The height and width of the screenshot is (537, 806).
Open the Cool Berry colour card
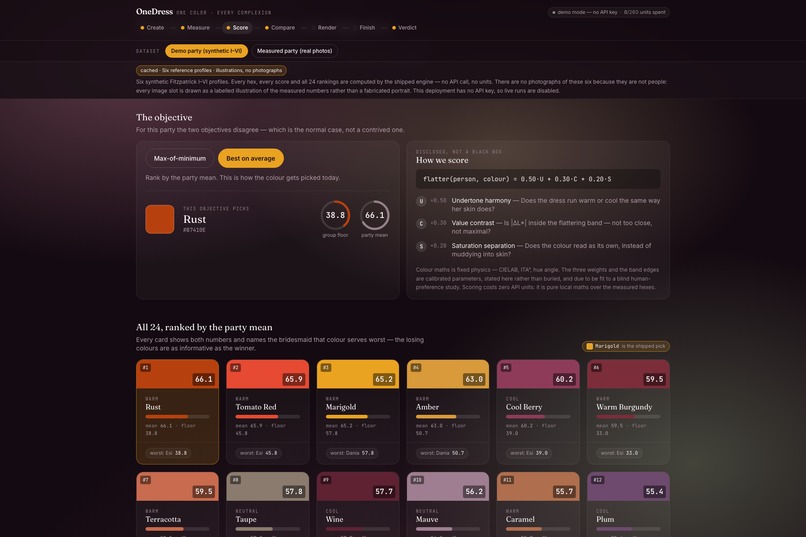pos(538,412)
